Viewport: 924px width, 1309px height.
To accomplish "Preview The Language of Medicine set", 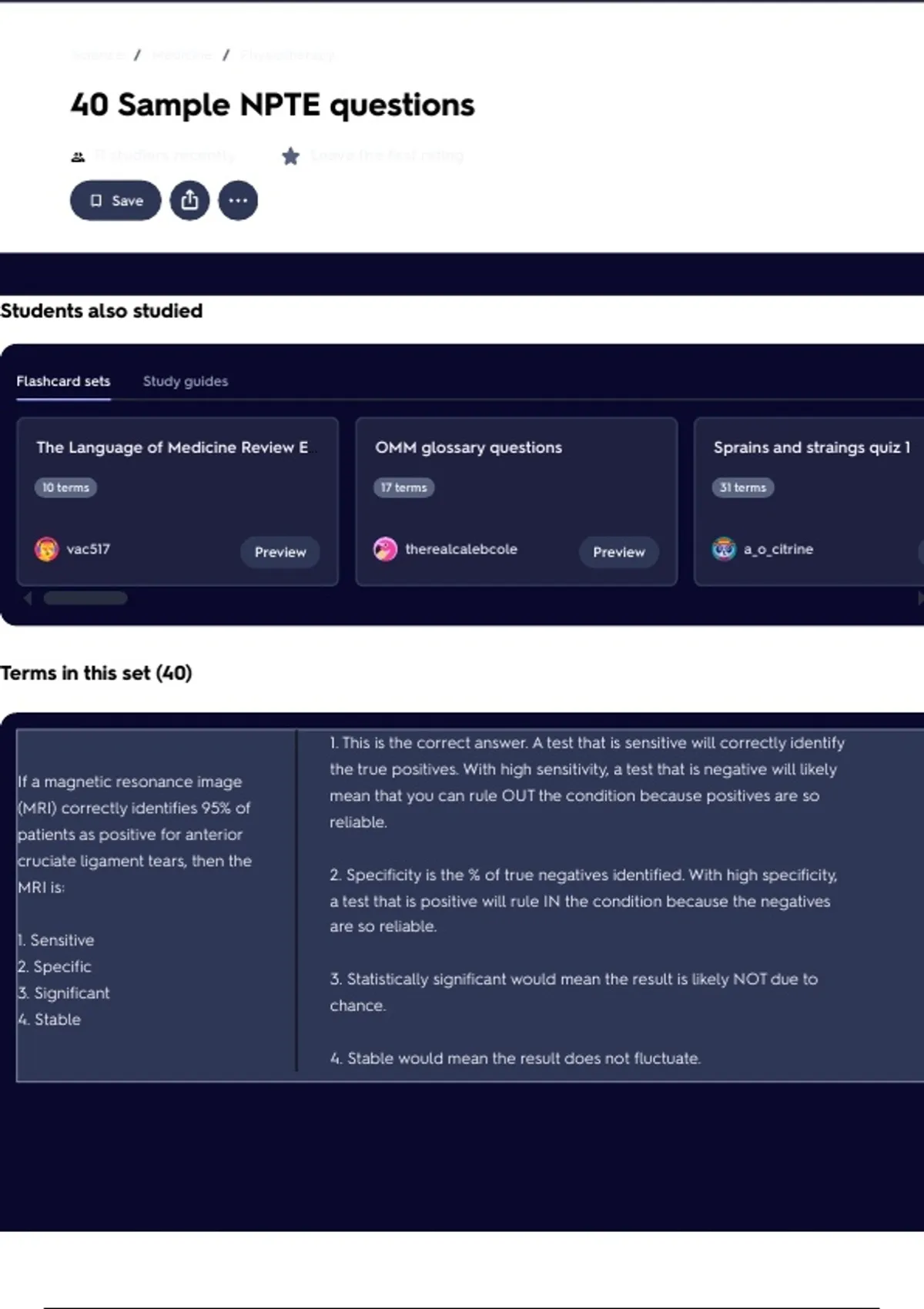I will click(280, 552).
